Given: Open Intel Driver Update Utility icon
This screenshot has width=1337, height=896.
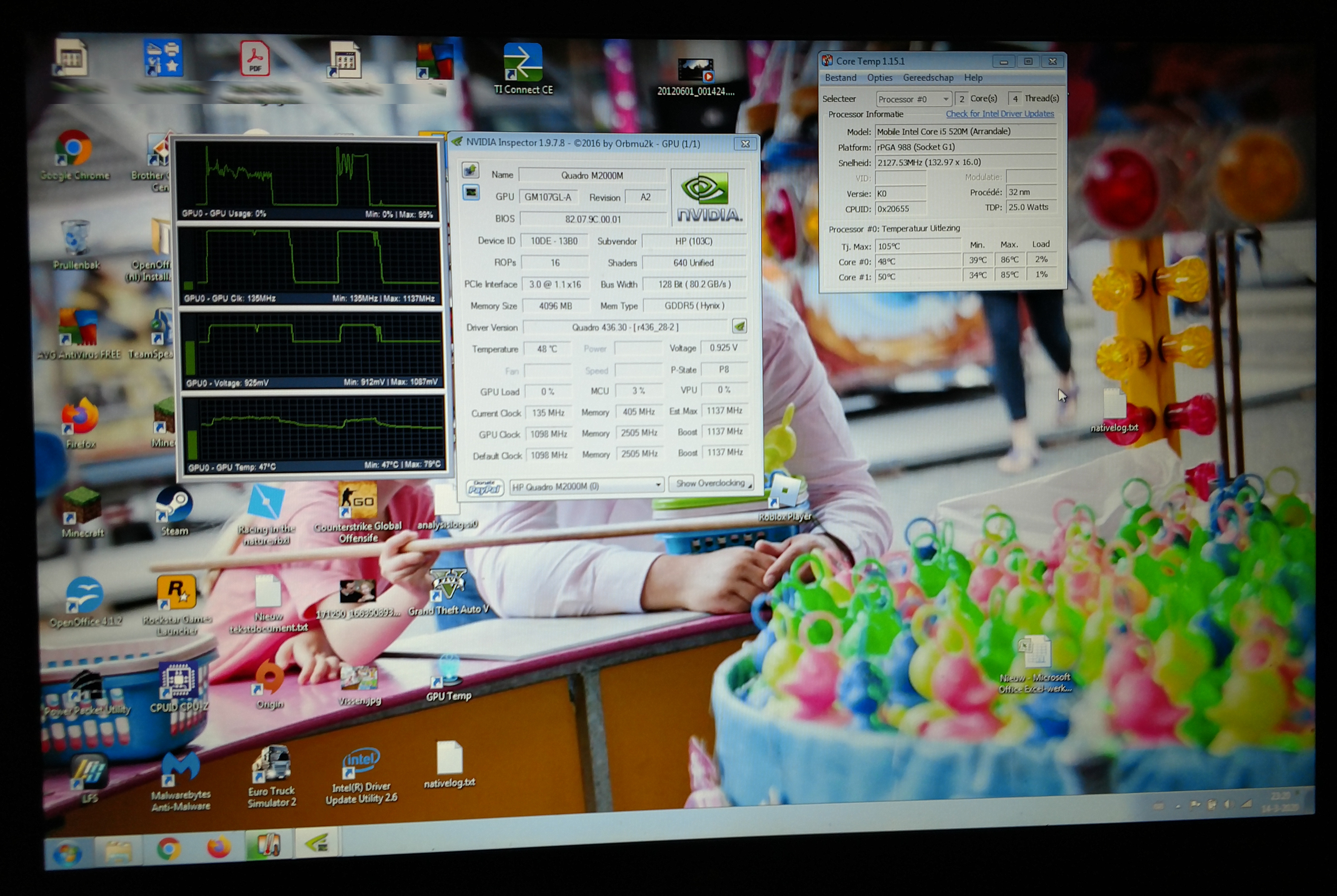Looking at the screenshot, I should (361, 776).
